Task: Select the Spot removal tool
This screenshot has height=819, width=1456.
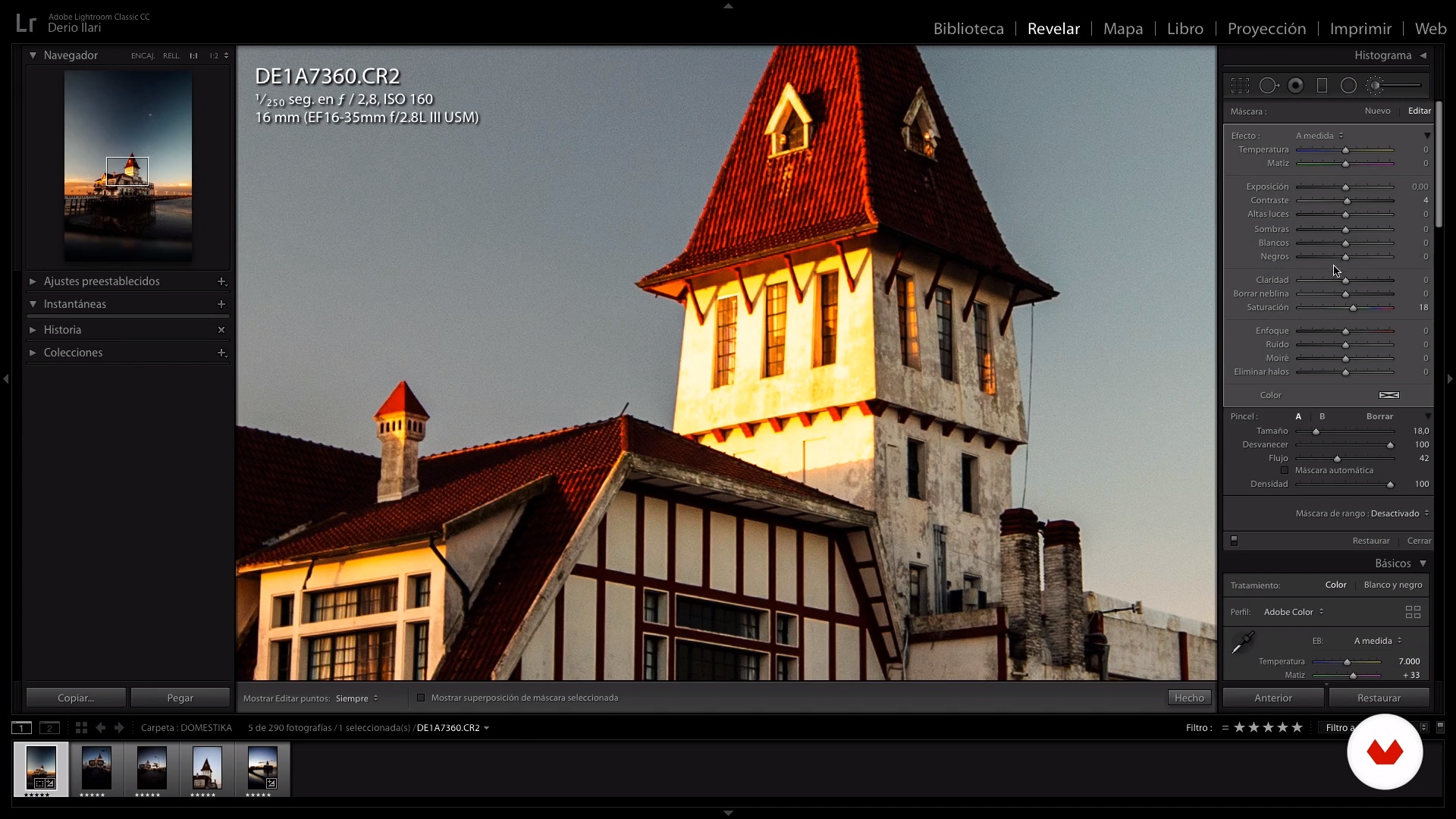Action: click(1268, 86)
